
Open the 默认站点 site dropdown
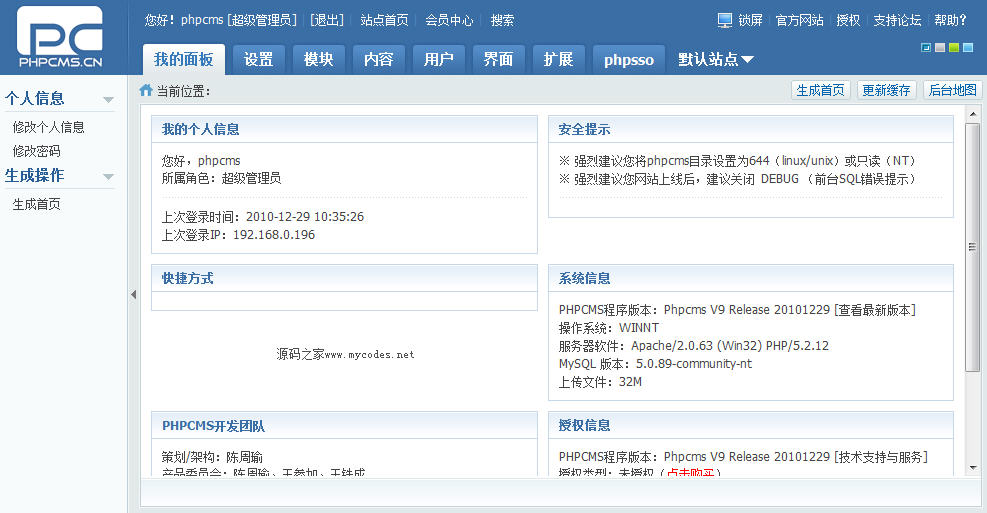coord(716,60)
